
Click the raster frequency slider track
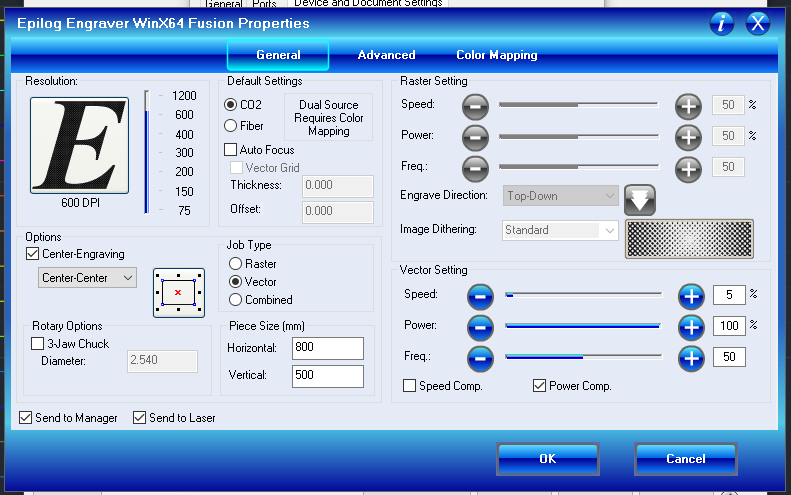579,167
